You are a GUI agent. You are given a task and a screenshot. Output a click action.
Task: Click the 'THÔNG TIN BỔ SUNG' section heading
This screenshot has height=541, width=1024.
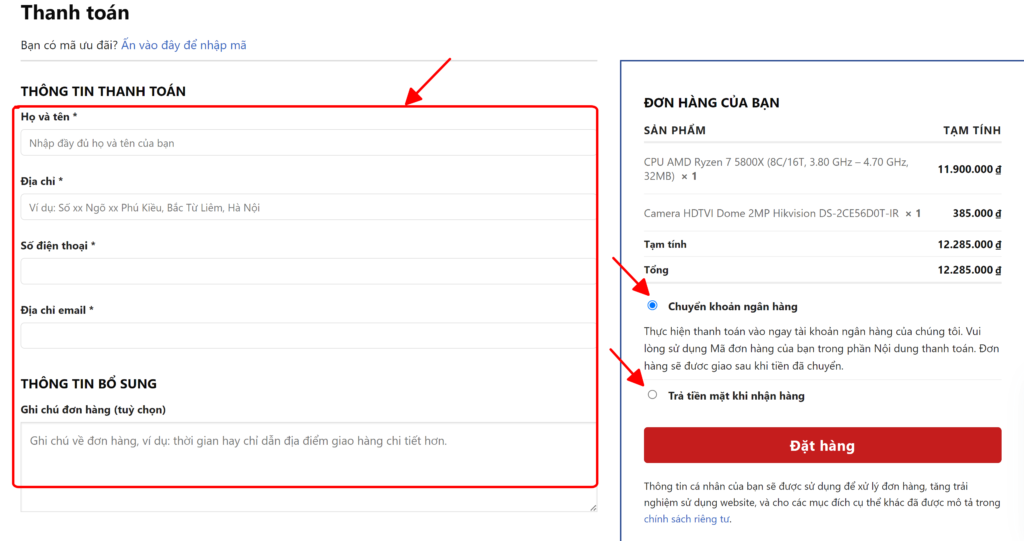88,383
